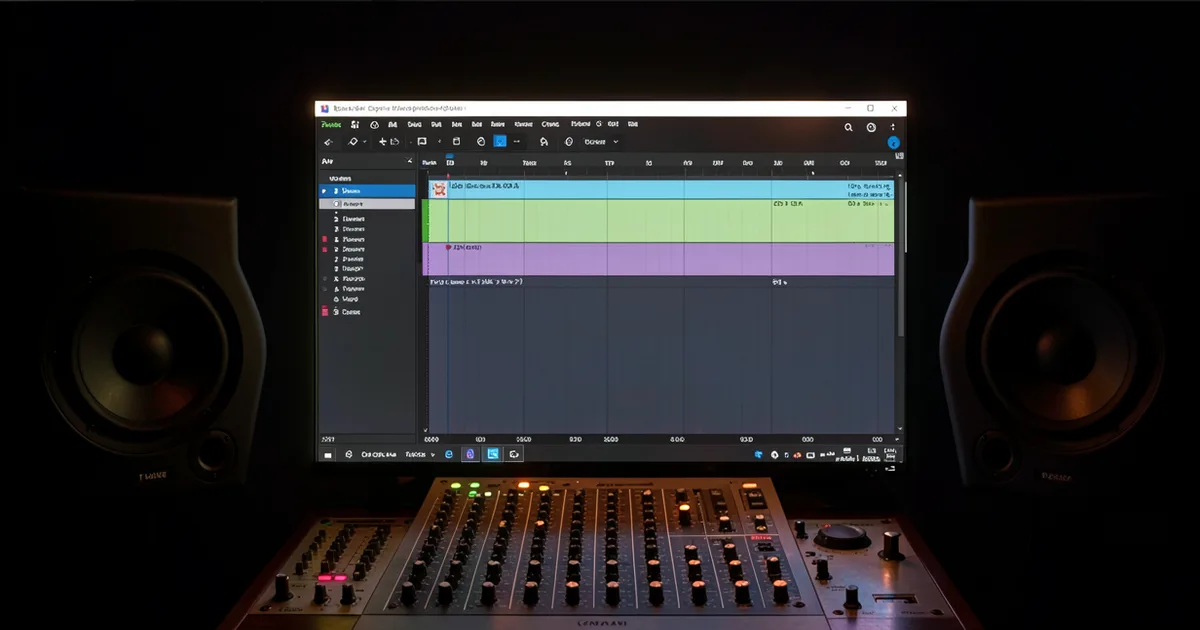Click the blue playhead marker on the ruler
Image resolution: width=1200 pixels, height=630 pixels.
coord(450,158)
